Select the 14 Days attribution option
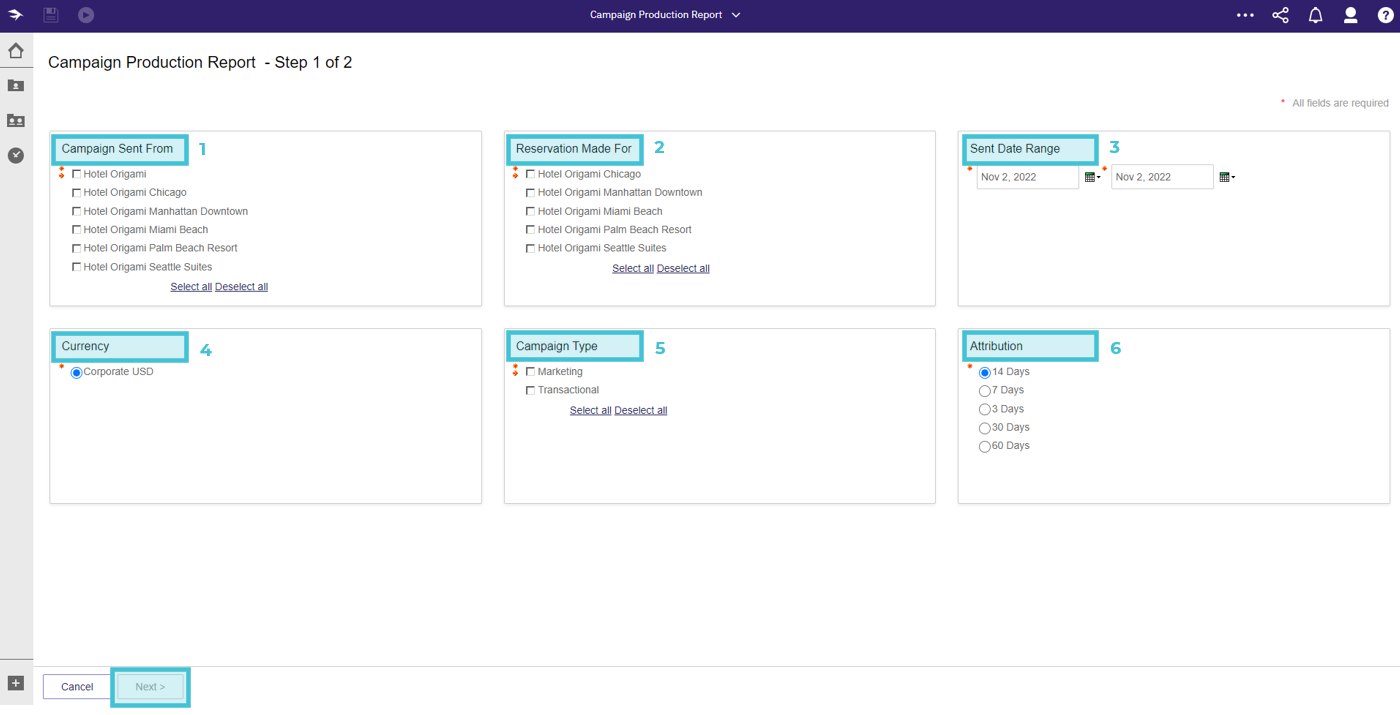This screenshot has width=1400, height=715. click(985, 373)
